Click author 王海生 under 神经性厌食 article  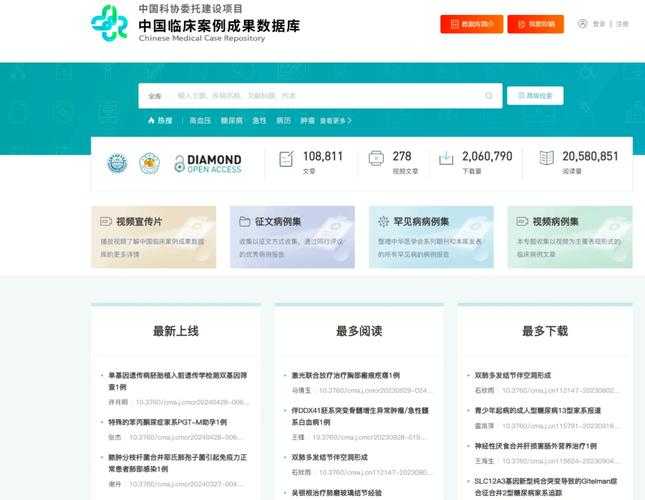[484, 461]
